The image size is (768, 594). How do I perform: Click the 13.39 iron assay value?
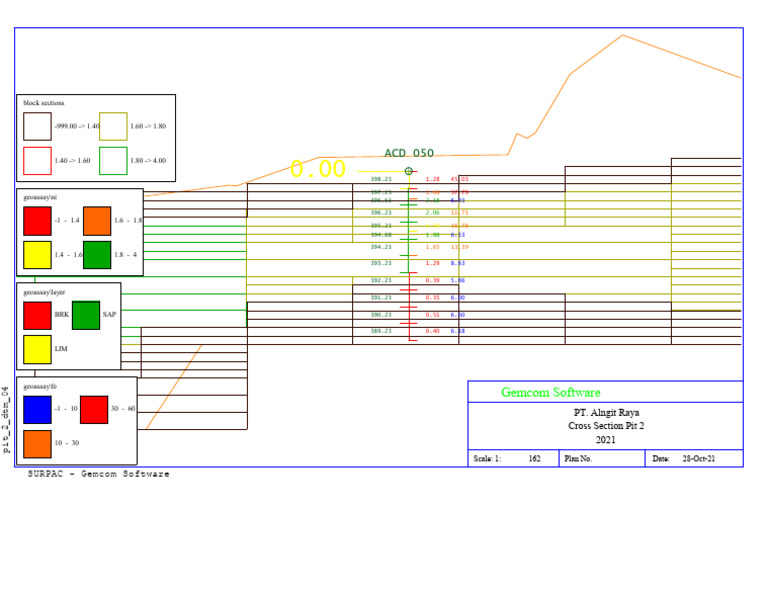click(459, 247)
